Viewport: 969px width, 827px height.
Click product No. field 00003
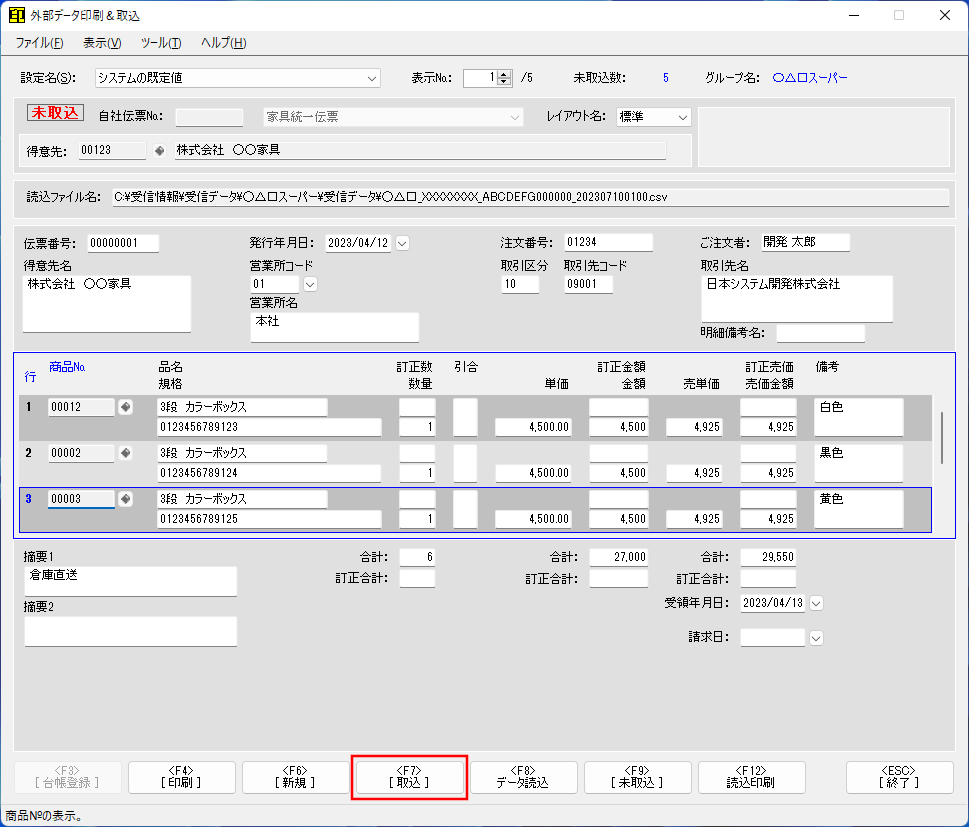pos(81,499)
